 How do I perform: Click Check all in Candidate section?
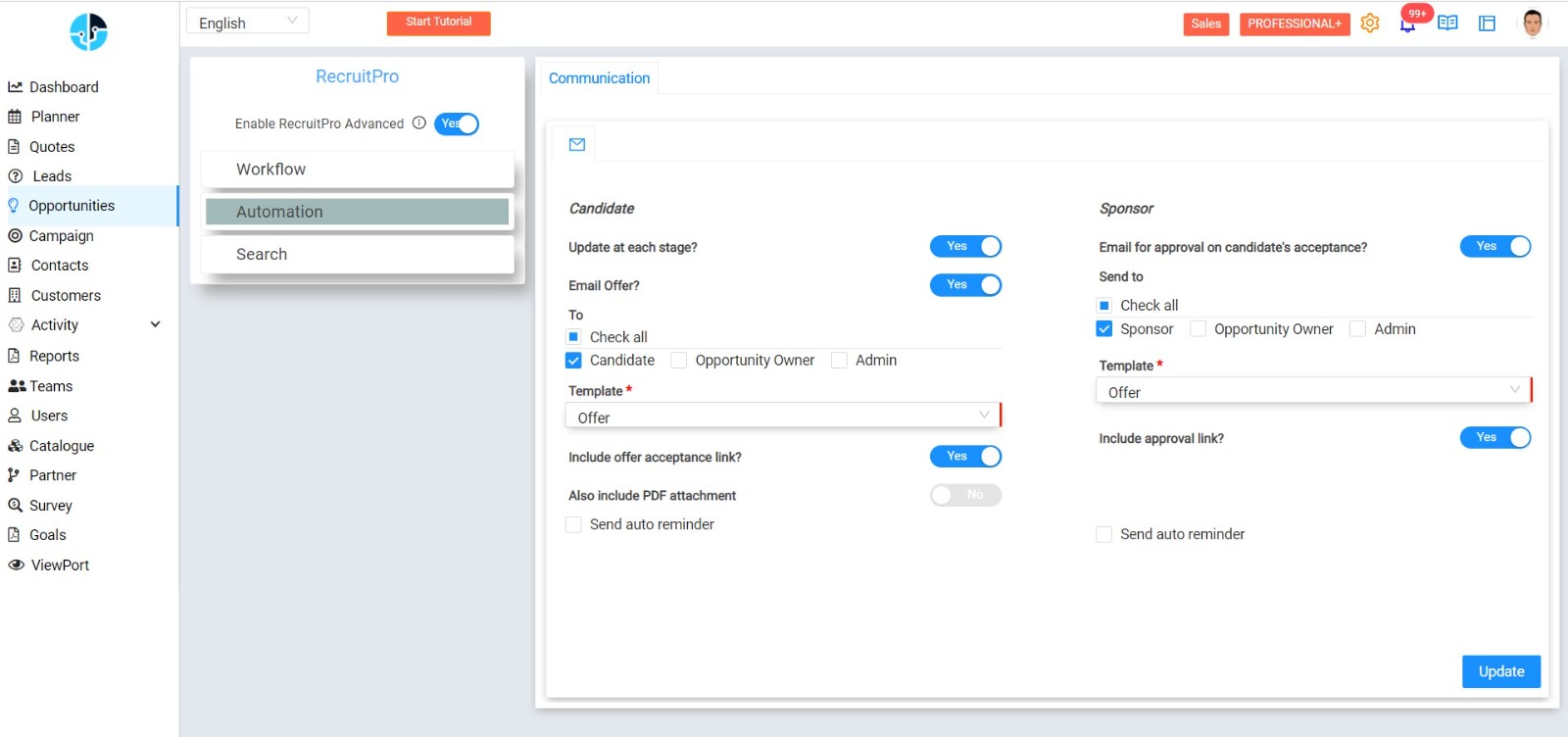tap(573, 337)
